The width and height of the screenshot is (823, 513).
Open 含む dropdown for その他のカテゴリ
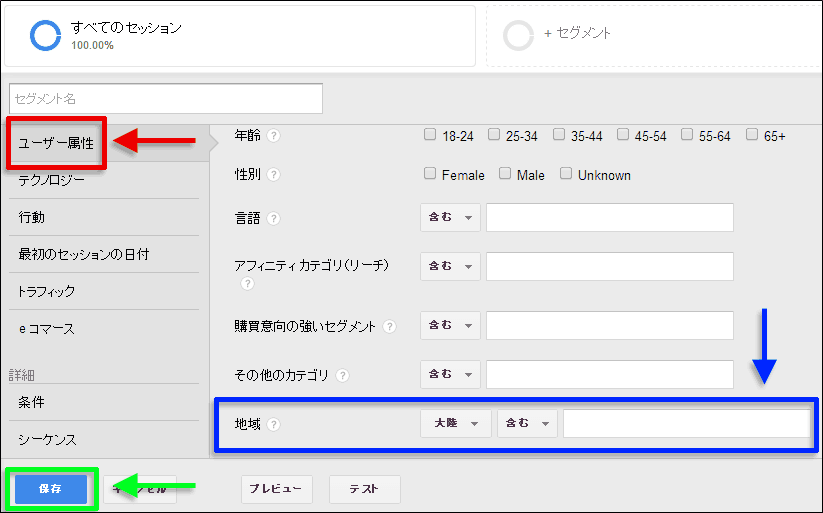coord(450,375)
